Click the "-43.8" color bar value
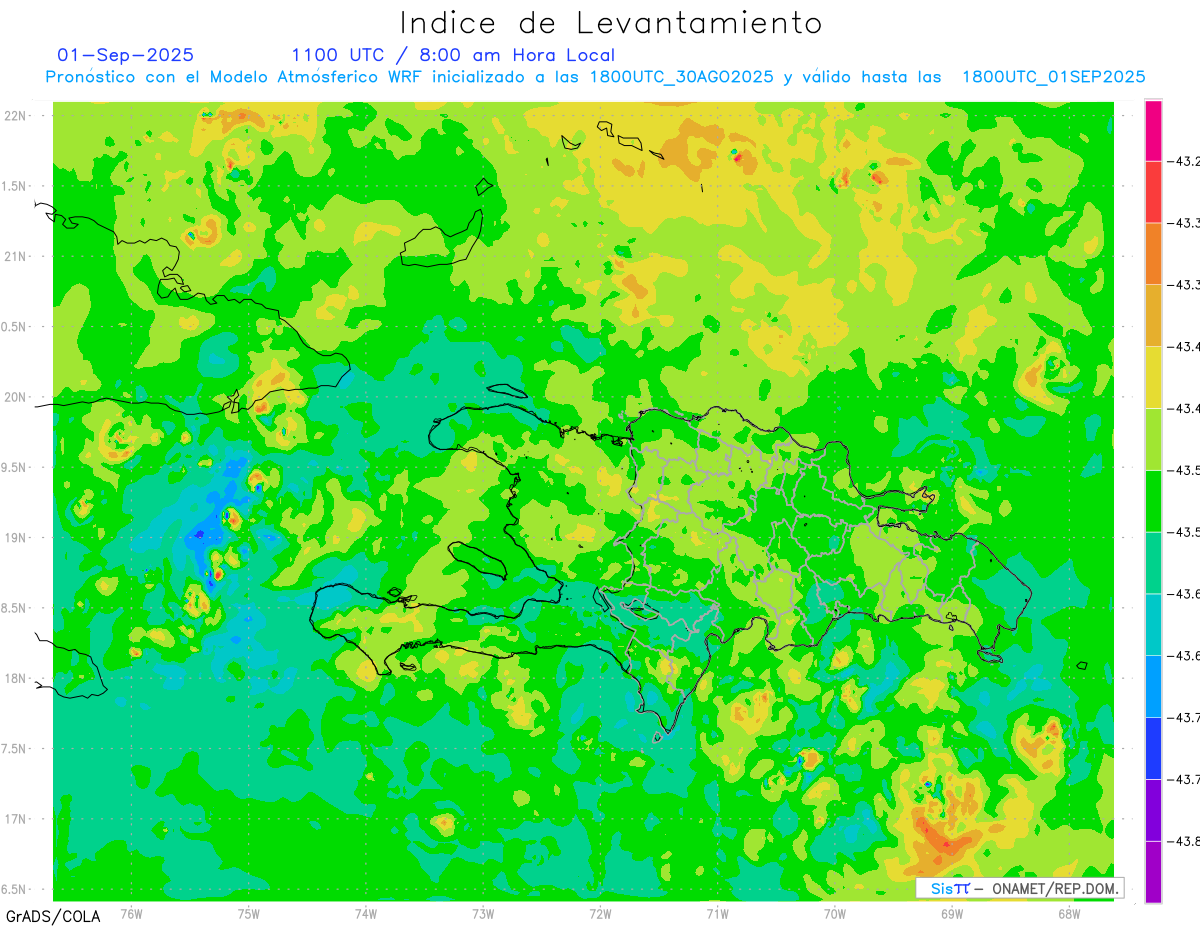Image resolution: width=1200 pixels, height=927 pixels. (x=1183, y=841)
